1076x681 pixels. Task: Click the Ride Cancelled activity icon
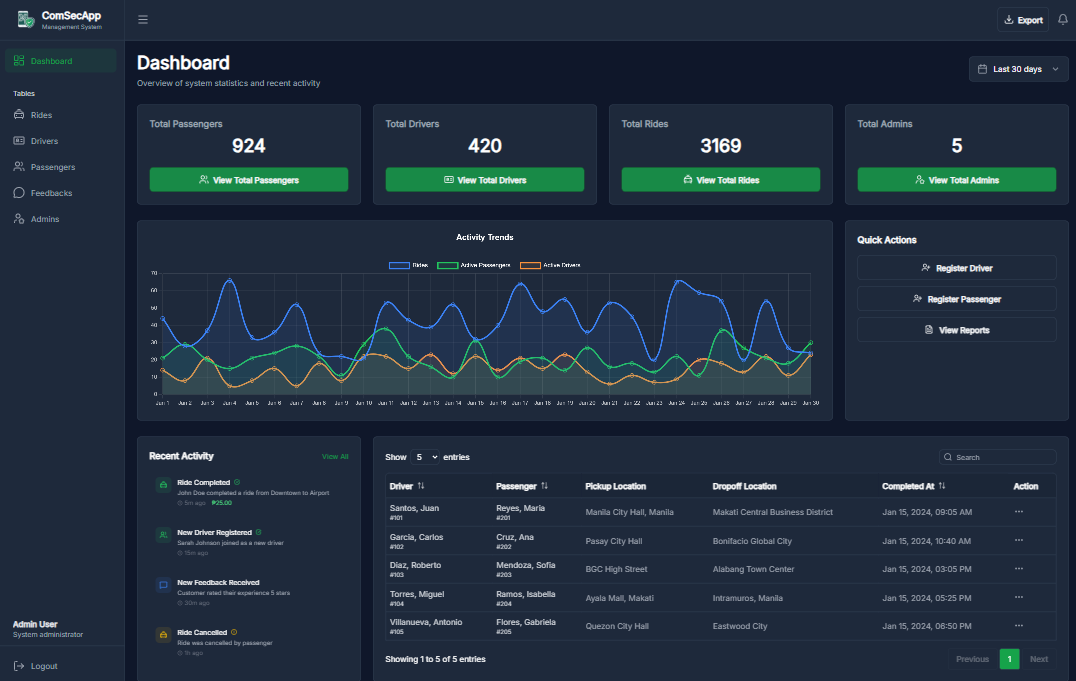[163, 635]
